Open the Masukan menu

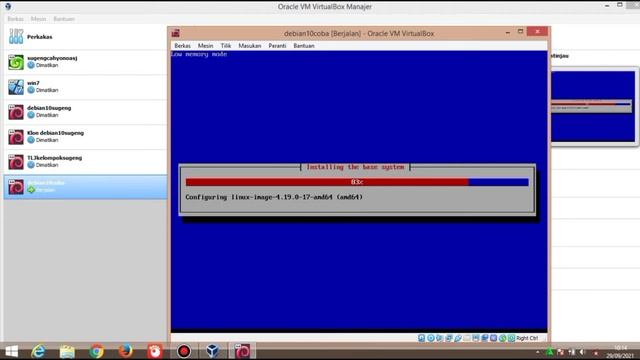click(249, 46)
